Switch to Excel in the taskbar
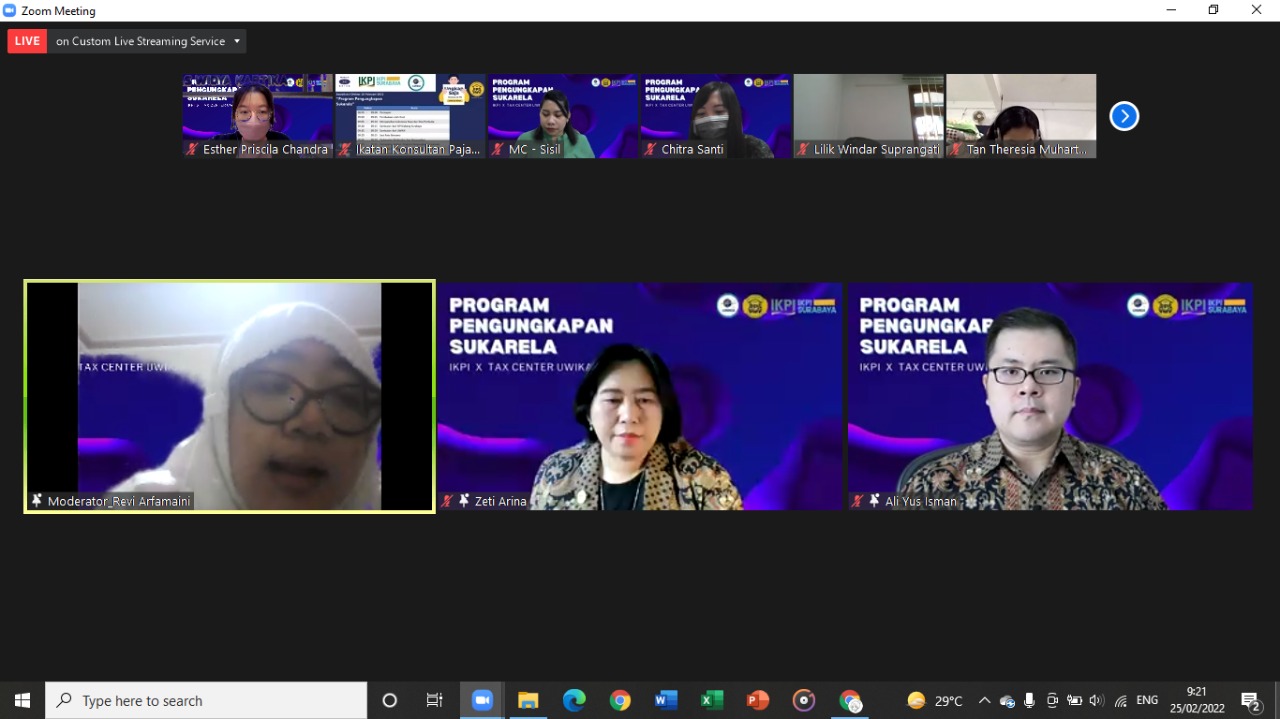1280x719 pixels. pyautogui.click(x=712, y=700)
